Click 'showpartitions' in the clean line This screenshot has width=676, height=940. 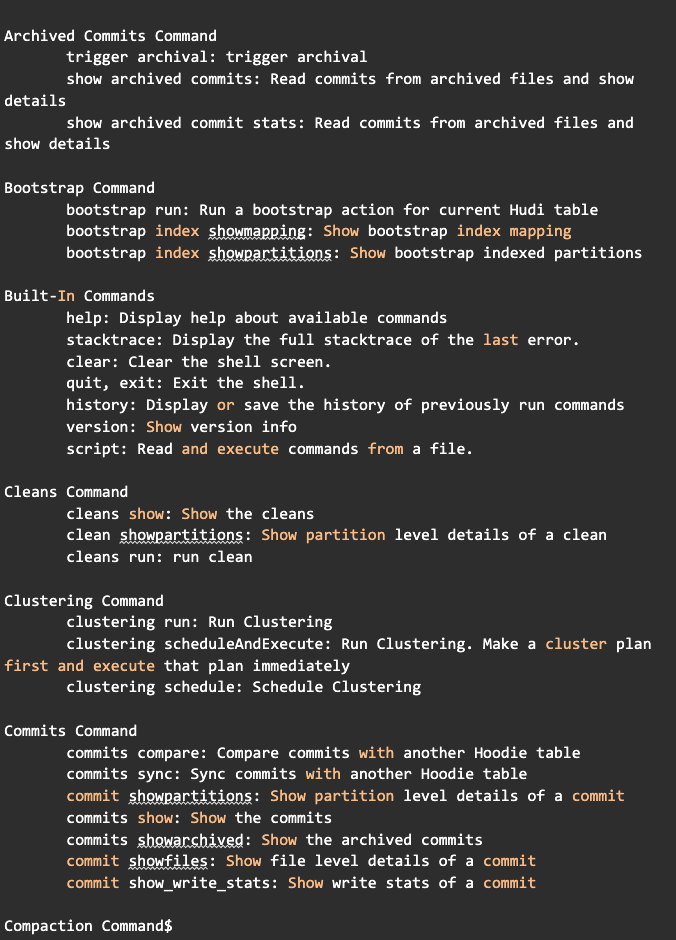181,535
